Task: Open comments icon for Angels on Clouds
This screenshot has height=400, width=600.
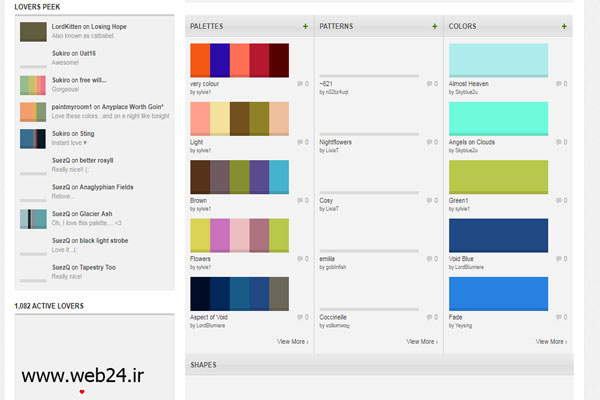Action: click(559, 142)
